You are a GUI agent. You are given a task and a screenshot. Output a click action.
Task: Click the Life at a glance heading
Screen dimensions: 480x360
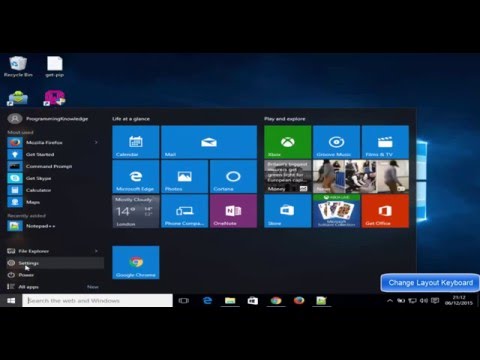point(131,119)
